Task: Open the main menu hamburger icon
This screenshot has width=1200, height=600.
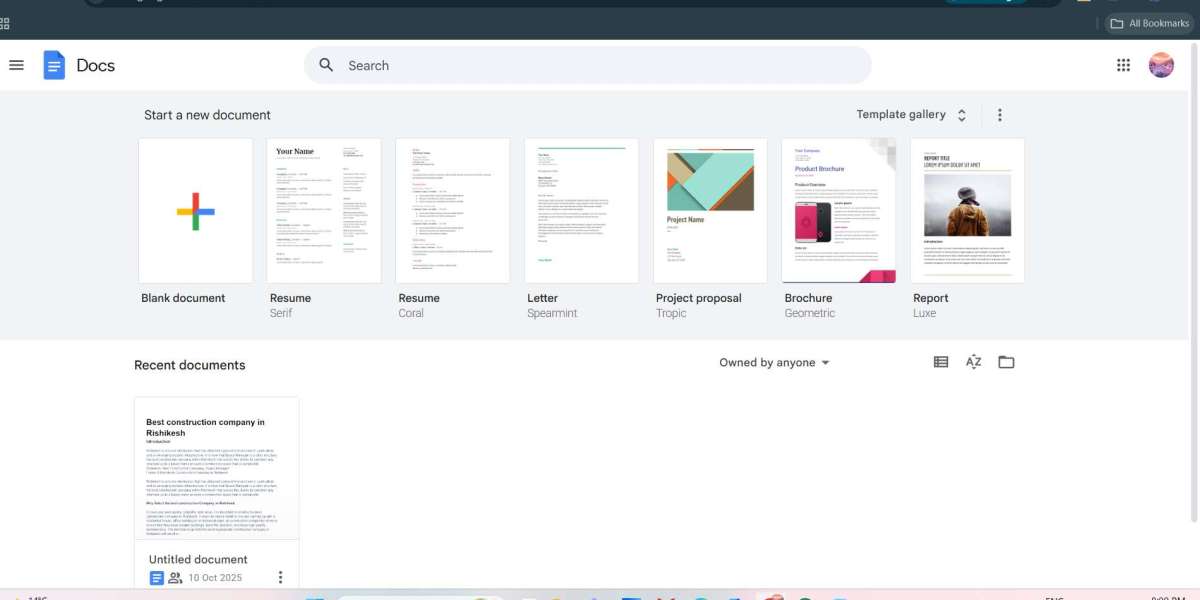Action: [16, 65]
